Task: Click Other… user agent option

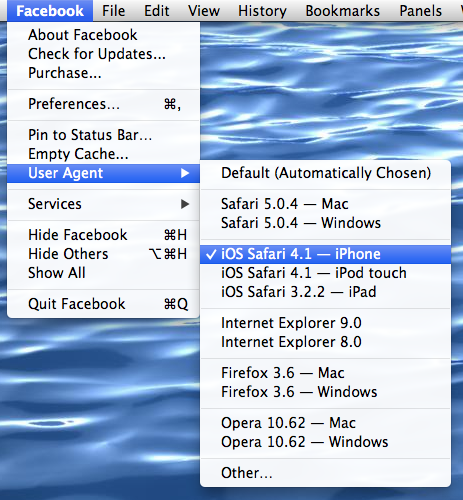Action: 325,473
